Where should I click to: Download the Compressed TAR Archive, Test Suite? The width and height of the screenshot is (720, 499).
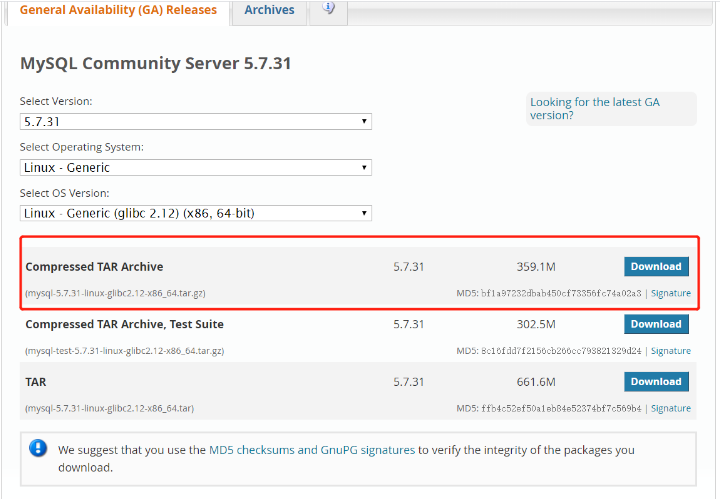656,324
